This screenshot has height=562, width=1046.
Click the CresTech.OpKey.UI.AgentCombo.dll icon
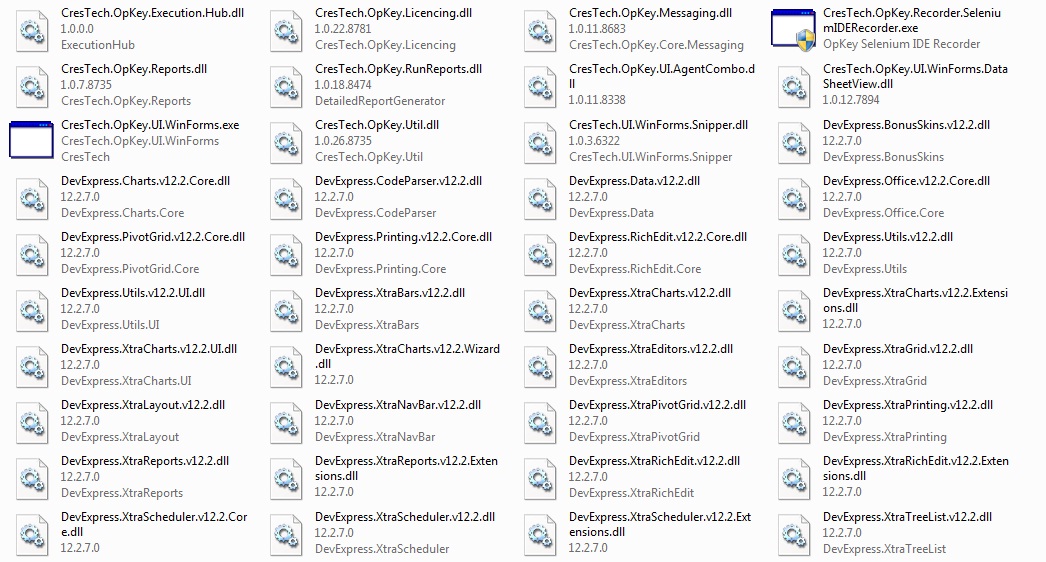[x=540, y=87]
